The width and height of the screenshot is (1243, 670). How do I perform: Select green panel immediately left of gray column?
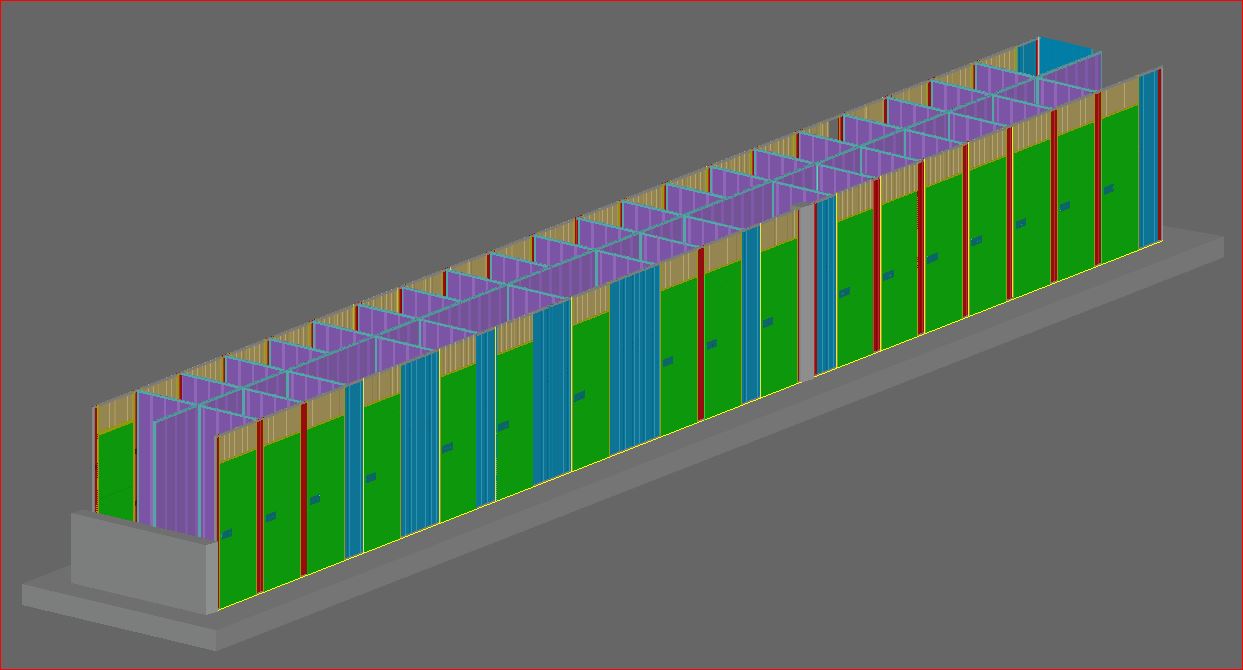click(779, 315)
